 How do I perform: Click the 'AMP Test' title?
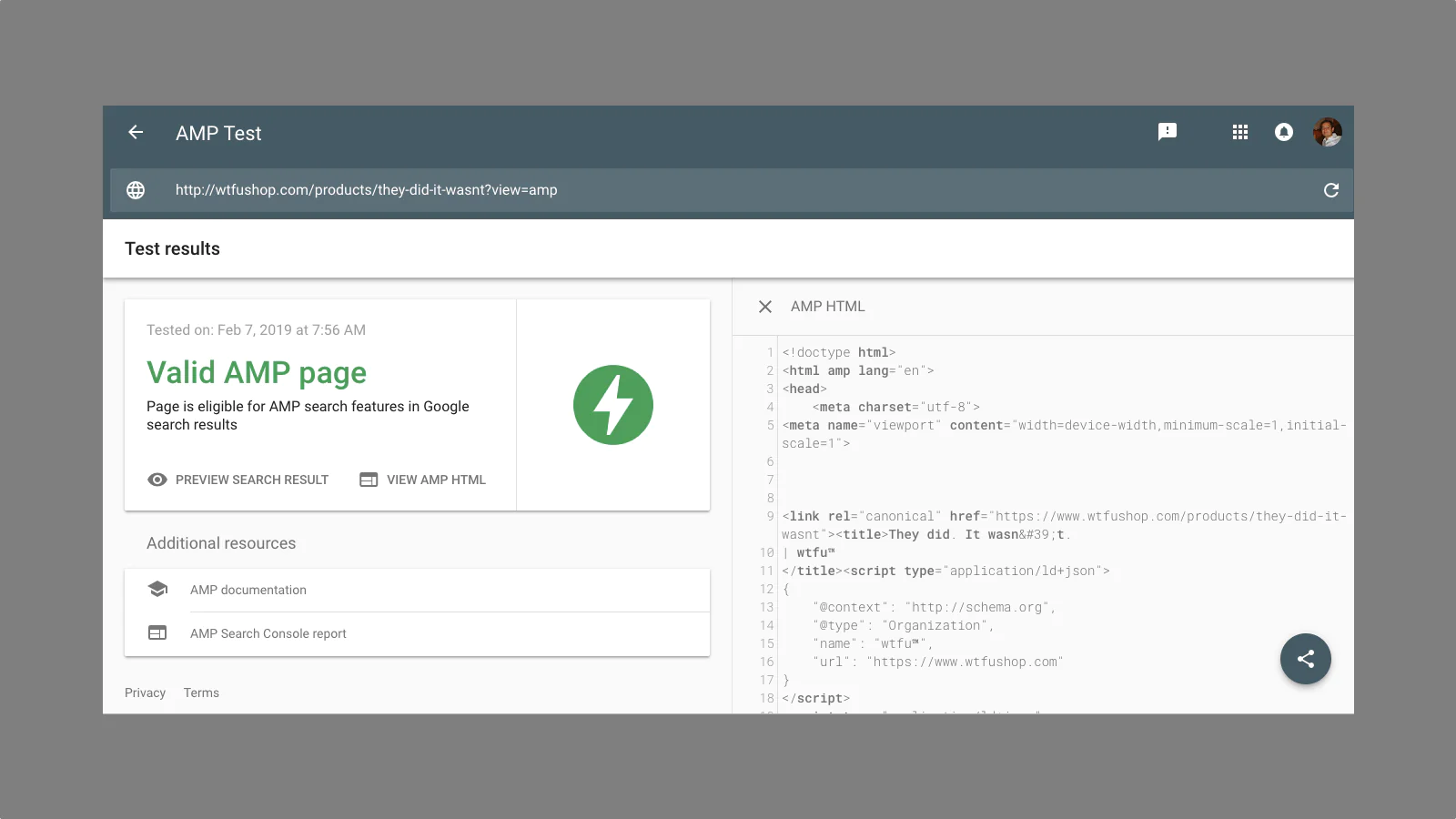[218, 133]
